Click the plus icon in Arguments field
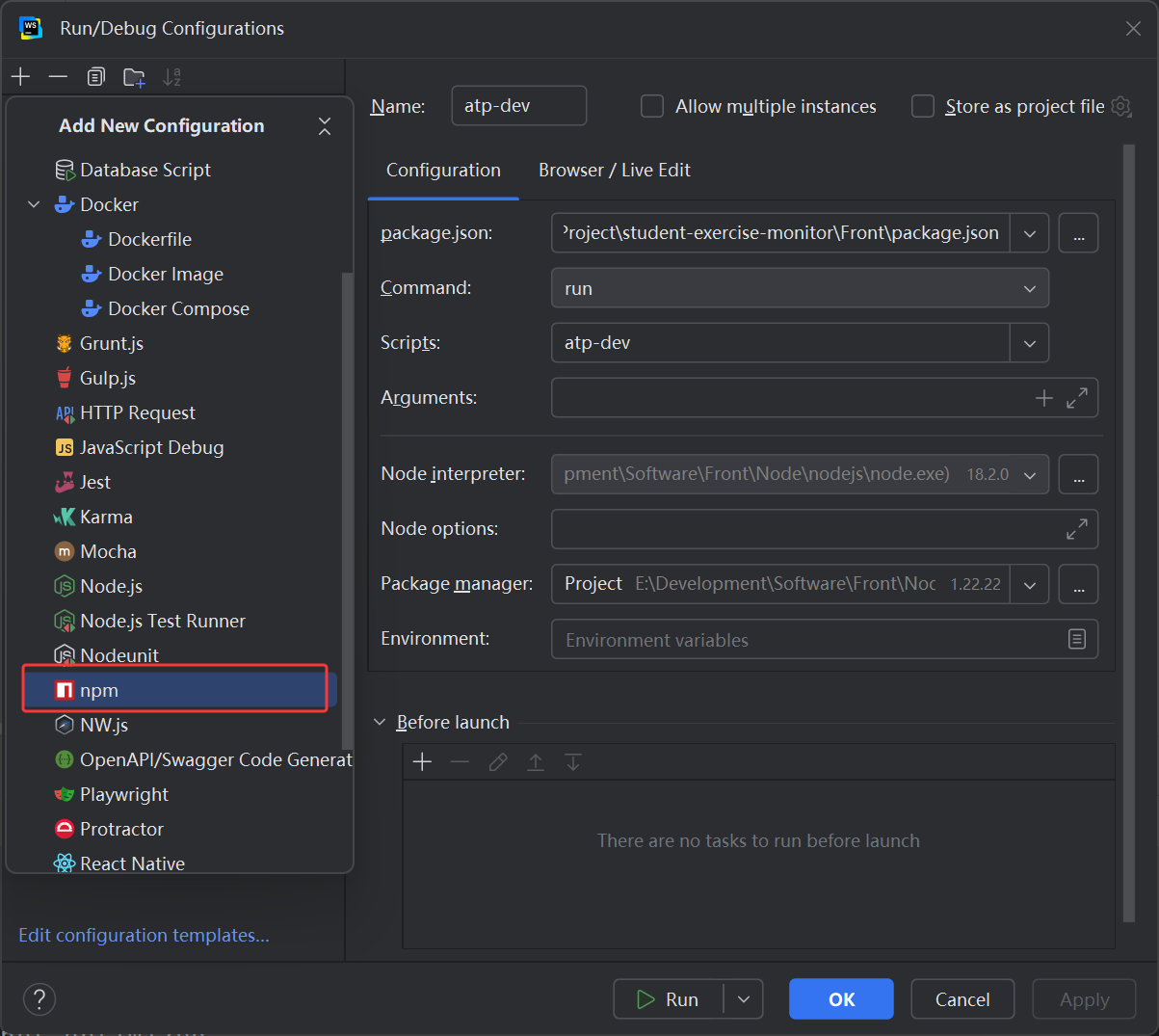The width and height of the screenshot is (1159, 1036). 1044,398
